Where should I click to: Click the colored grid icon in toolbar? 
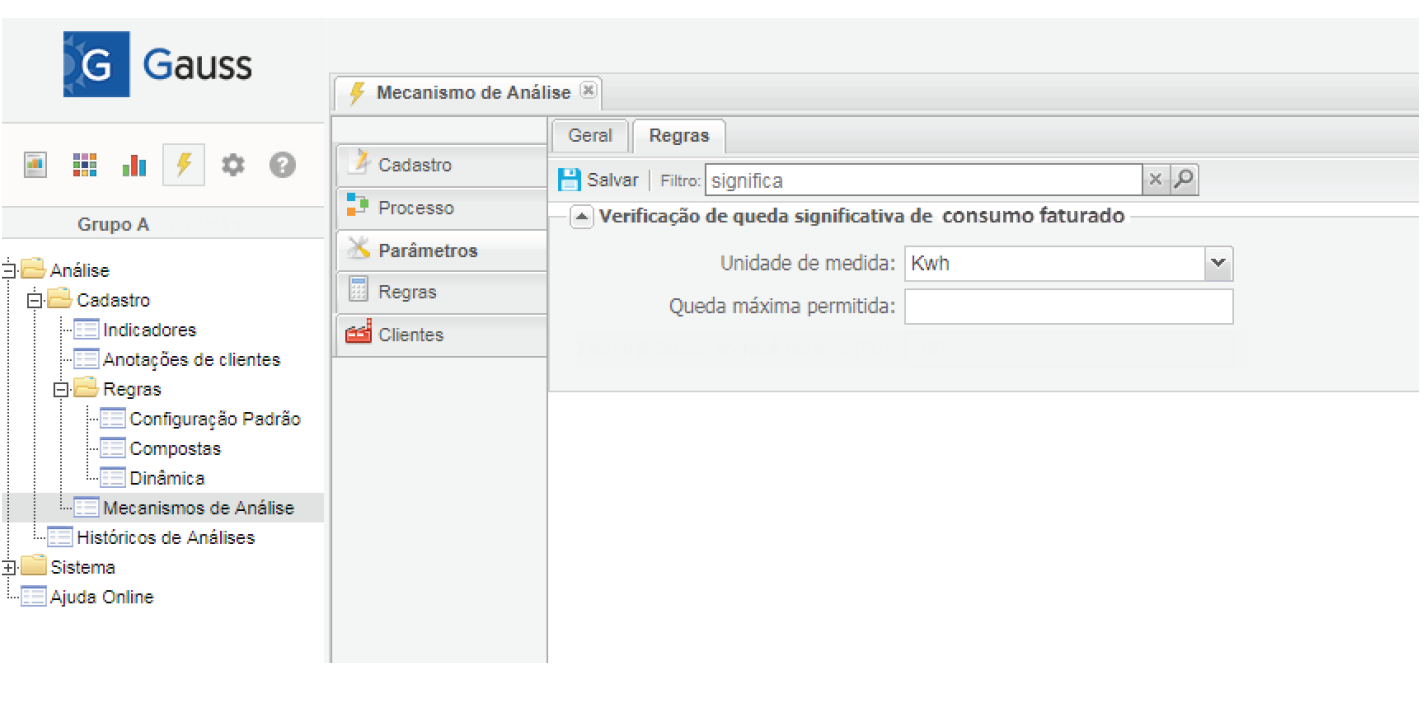[85, 165]
